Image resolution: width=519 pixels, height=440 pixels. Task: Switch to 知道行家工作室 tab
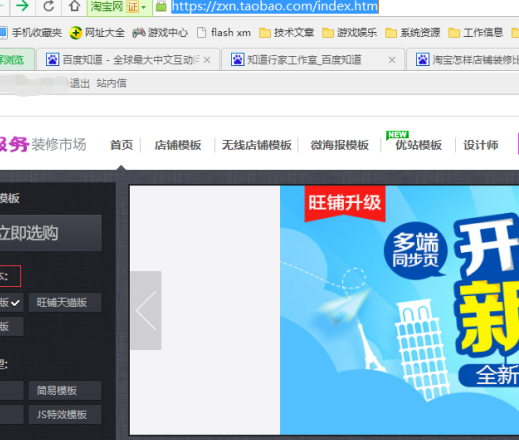pyautogui.click(x=304, y=60)
